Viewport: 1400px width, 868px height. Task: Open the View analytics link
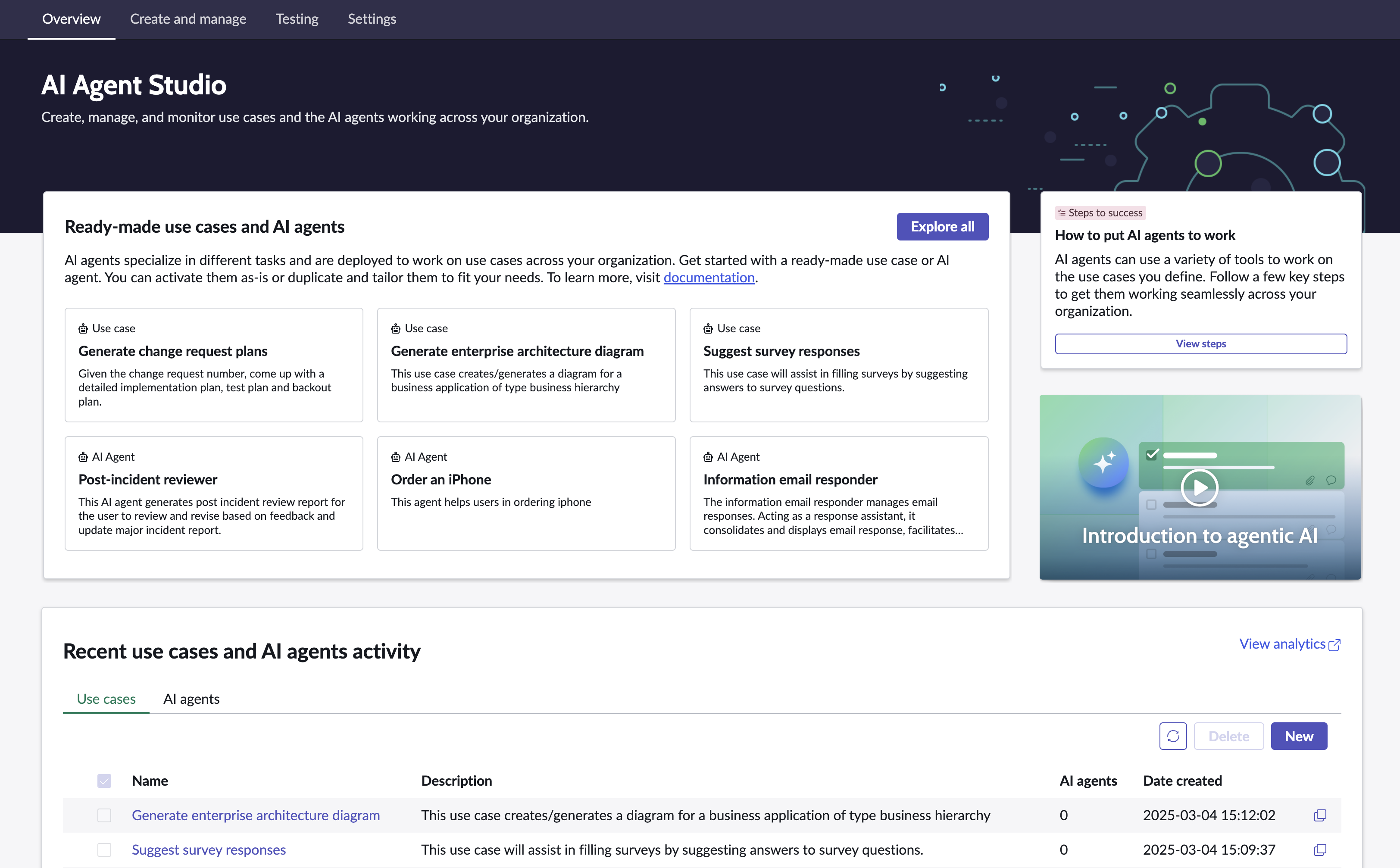[x=1282, y=644]
